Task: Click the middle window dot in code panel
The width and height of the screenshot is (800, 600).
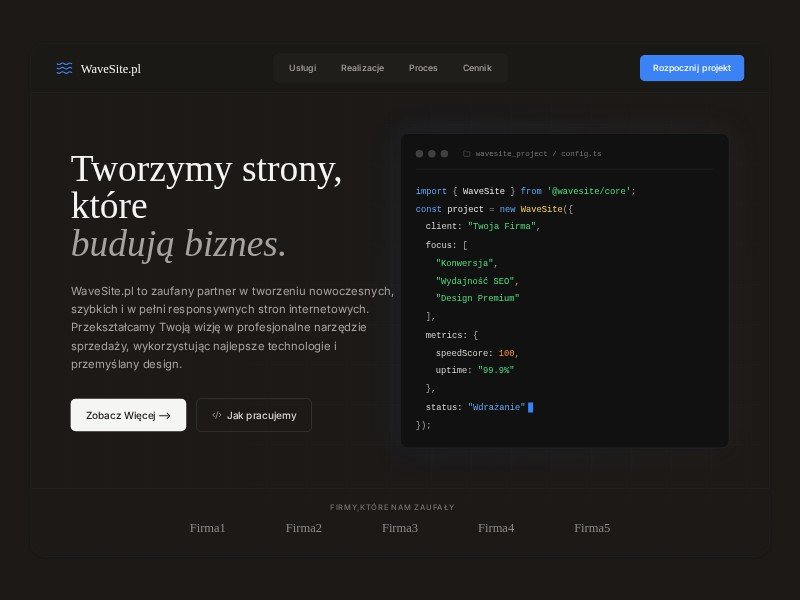Action: coord(432,153)
